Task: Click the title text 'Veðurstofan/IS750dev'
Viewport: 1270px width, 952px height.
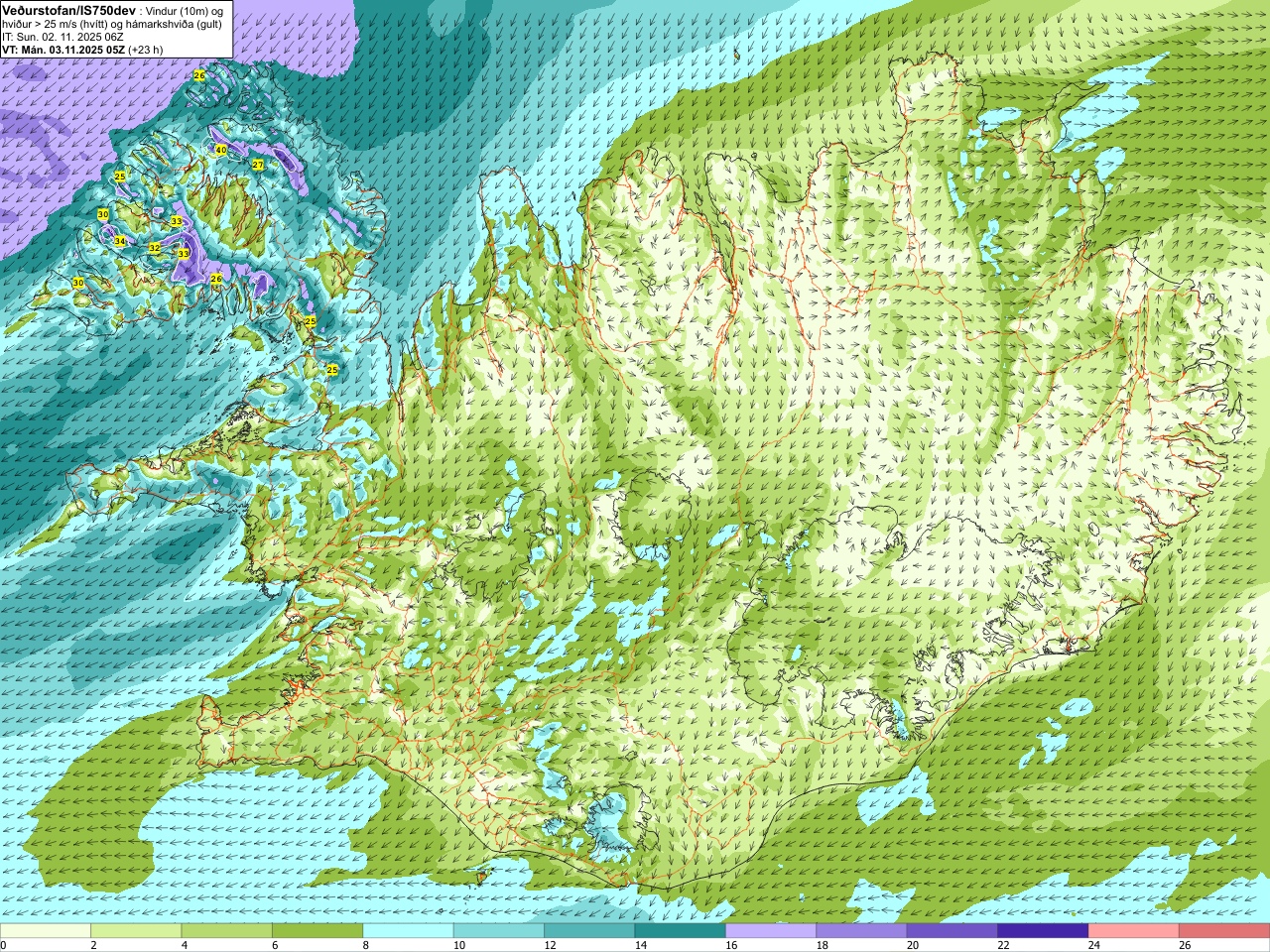Action: [68, 10]
